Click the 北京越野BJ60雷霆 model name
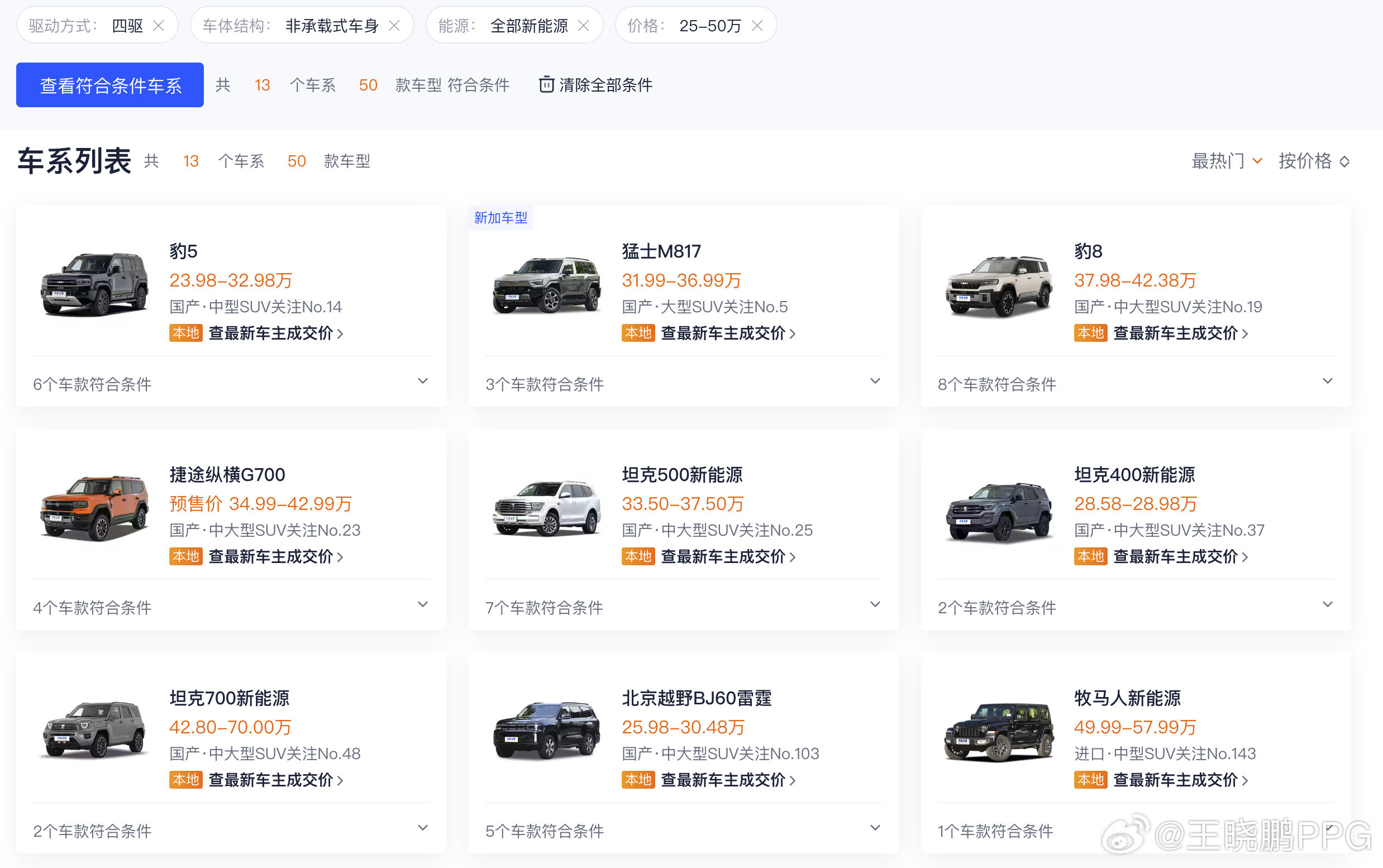Viewport: 1383px width, 868px height. [697, 698]
